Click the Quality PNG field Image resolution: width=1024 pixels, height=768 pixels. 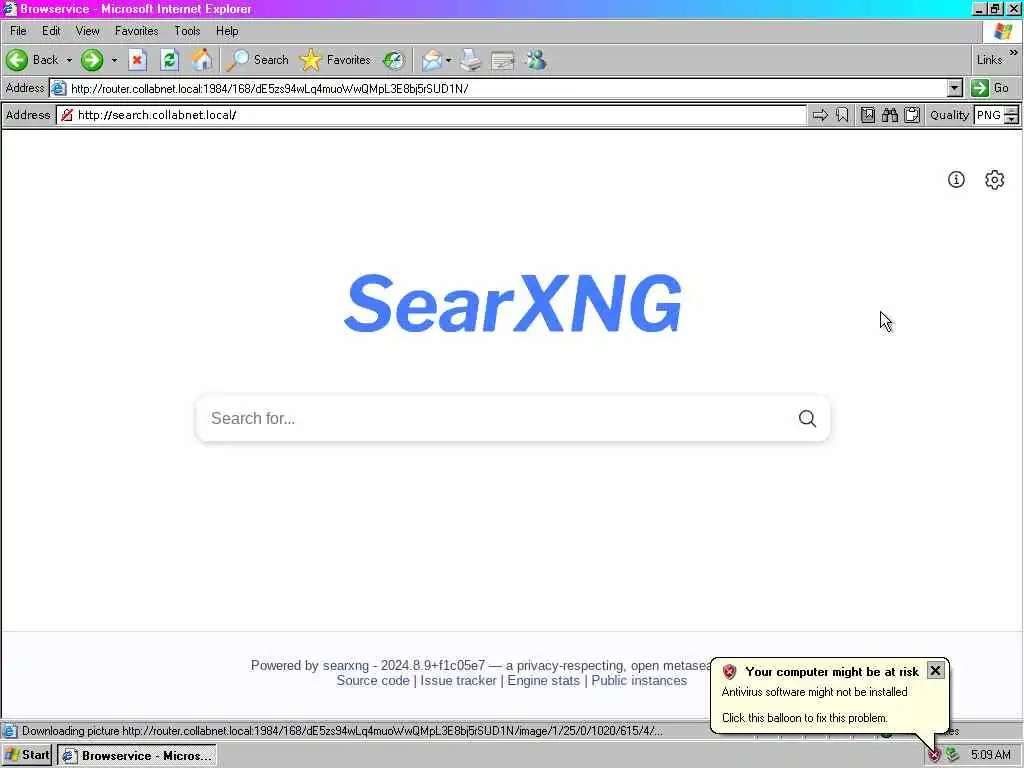click(989, 115)
